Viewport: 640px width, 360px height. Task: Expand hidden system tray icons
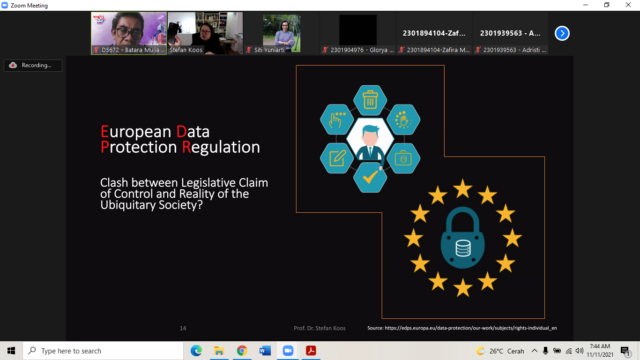point(534,351)
